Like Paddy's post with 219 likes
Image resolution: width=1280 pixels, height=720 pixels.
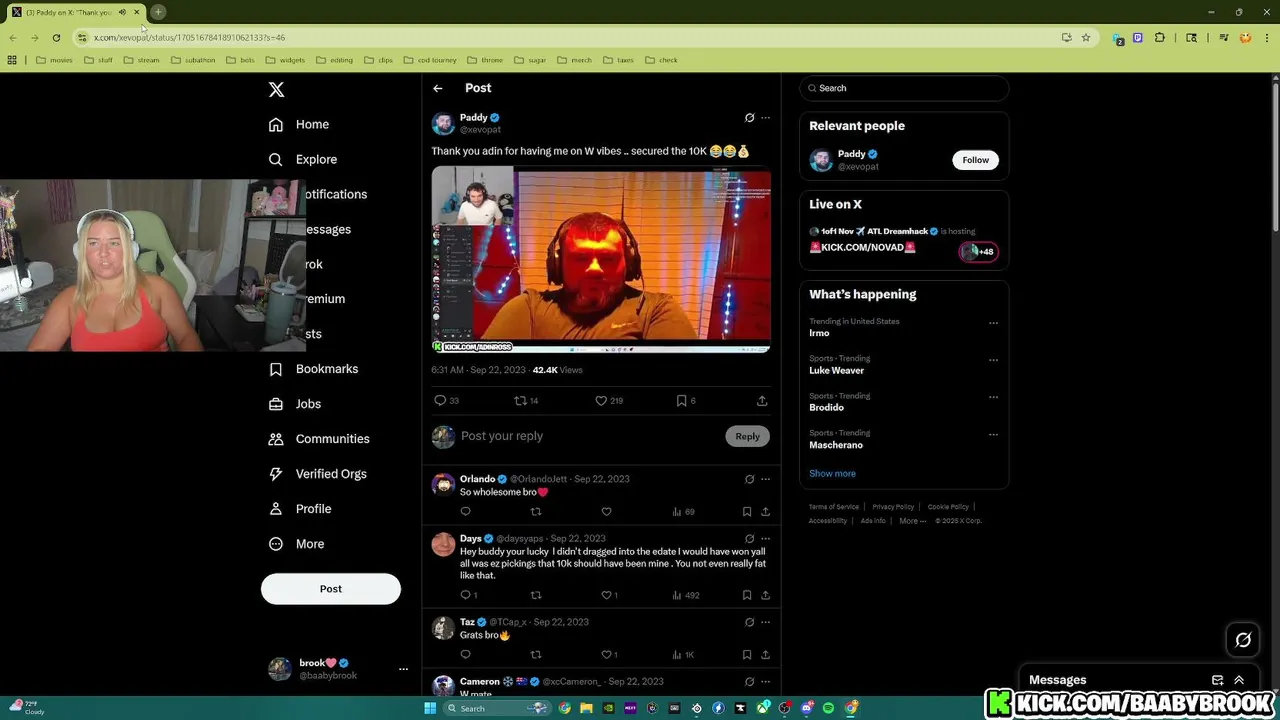609,401
